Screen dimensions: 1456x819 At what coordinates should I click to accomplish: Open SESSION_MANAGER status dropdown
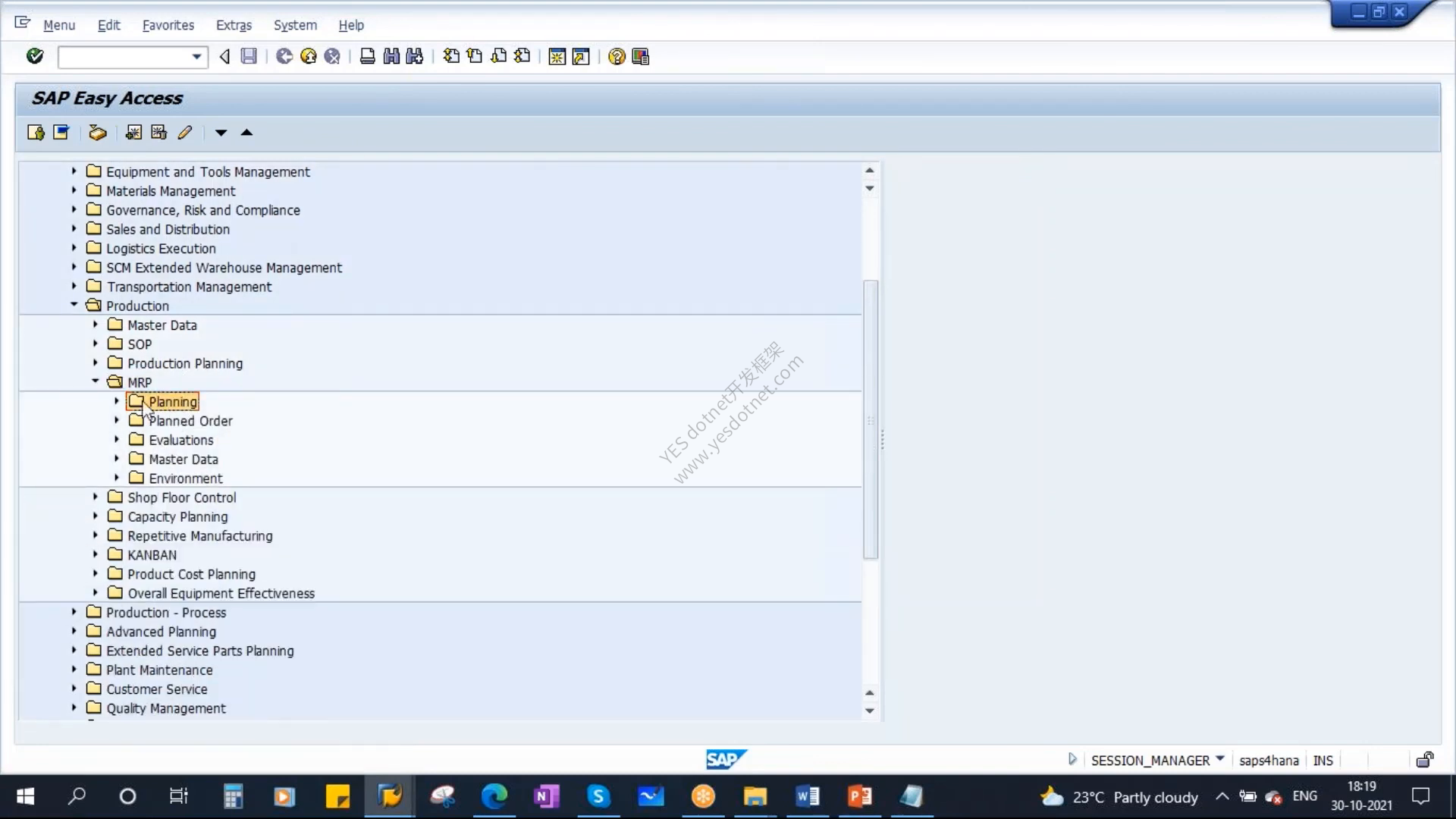[x=1219, y=758]
